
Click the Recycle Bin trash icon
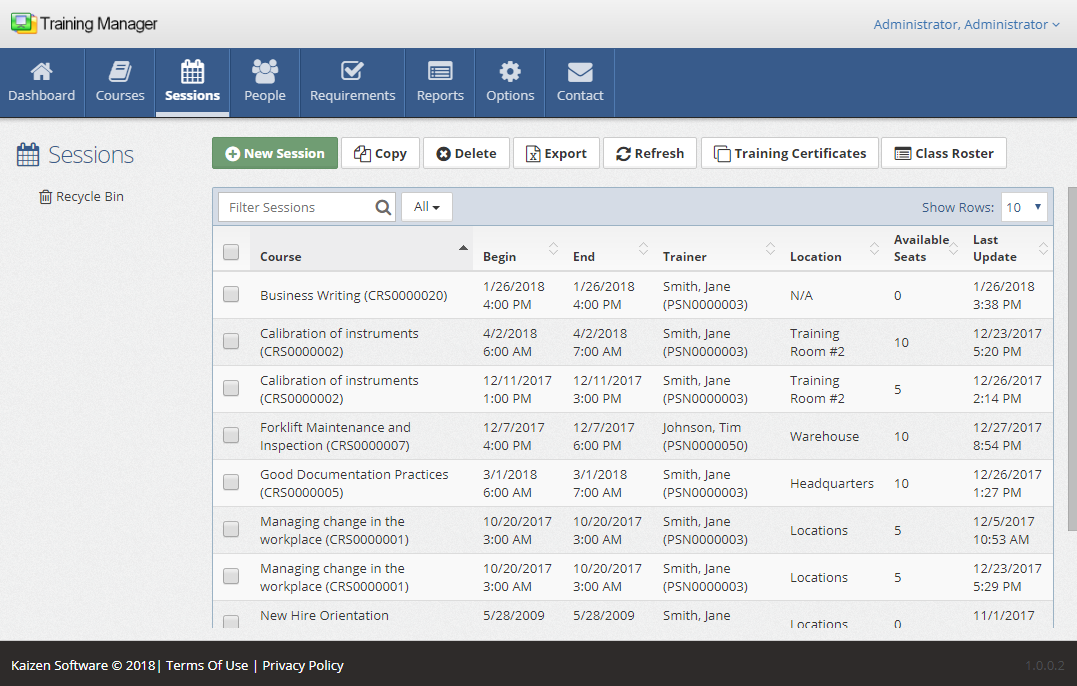[x=45, y=197]
